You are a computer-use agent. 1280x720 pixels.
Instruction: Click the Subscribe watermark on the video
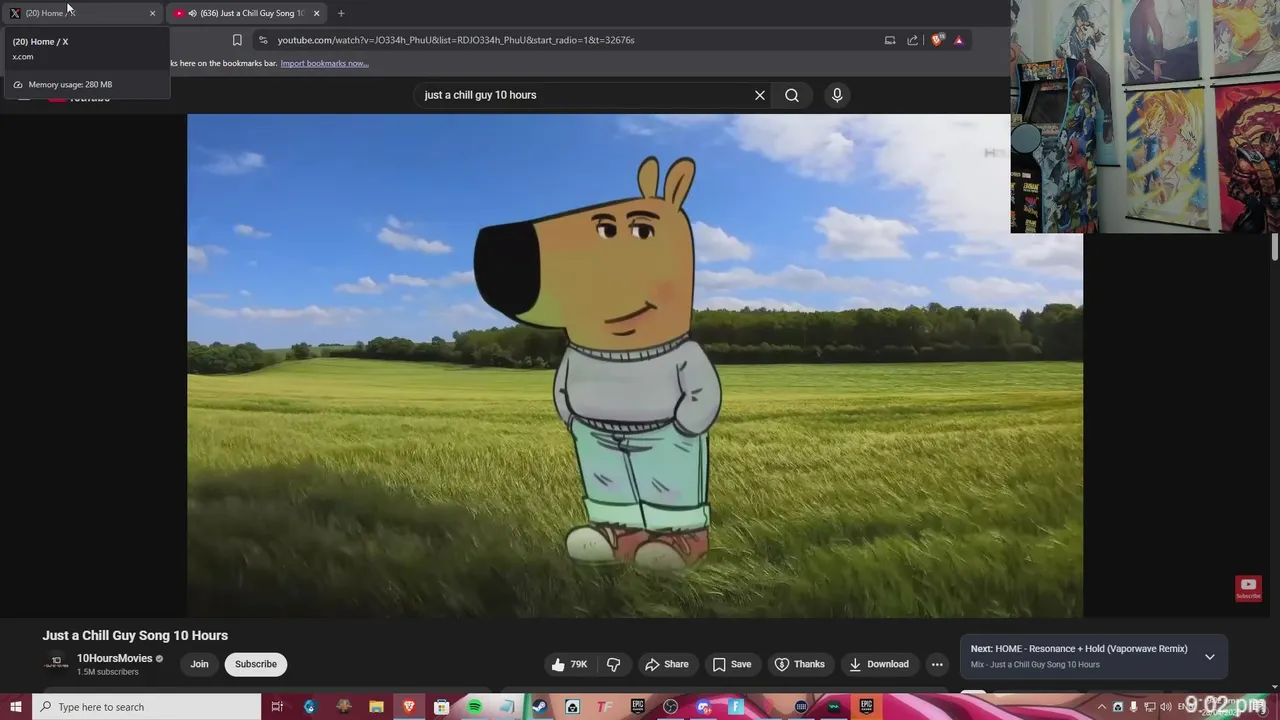pos(1248,588)
